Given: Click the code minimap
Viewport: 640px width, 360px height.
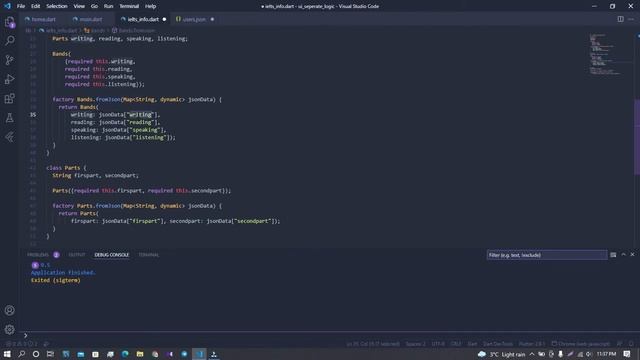Looking at the screenshot, I should pos(605,55).
